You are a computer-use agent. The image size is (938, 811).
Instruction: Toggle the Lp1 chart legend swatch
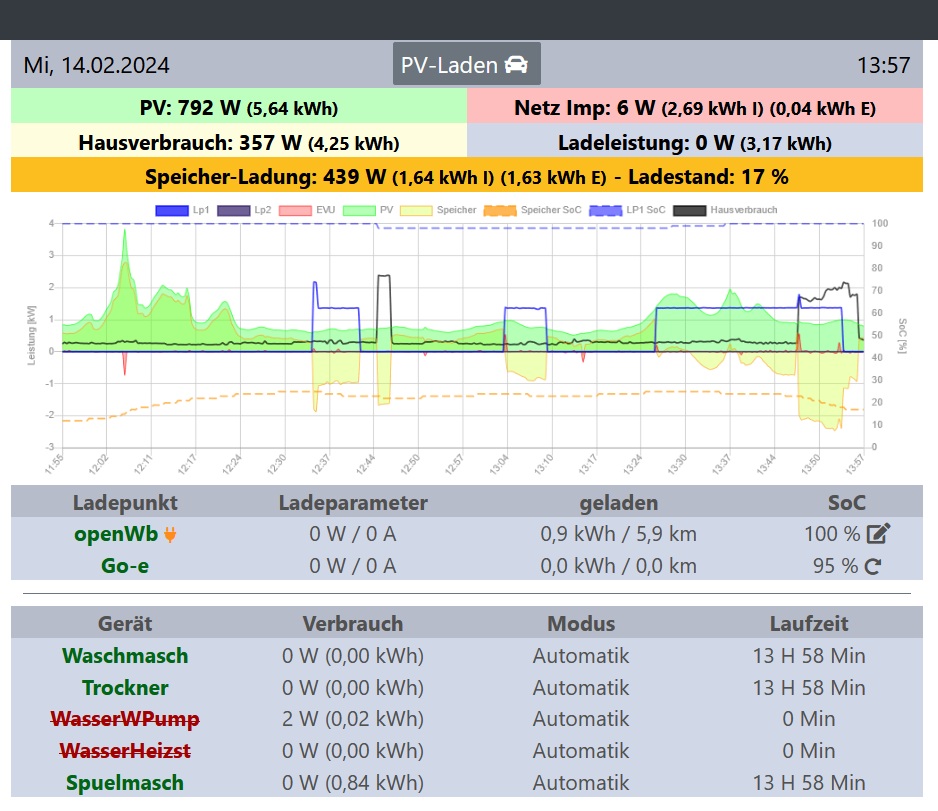click(x=172, y=211)
